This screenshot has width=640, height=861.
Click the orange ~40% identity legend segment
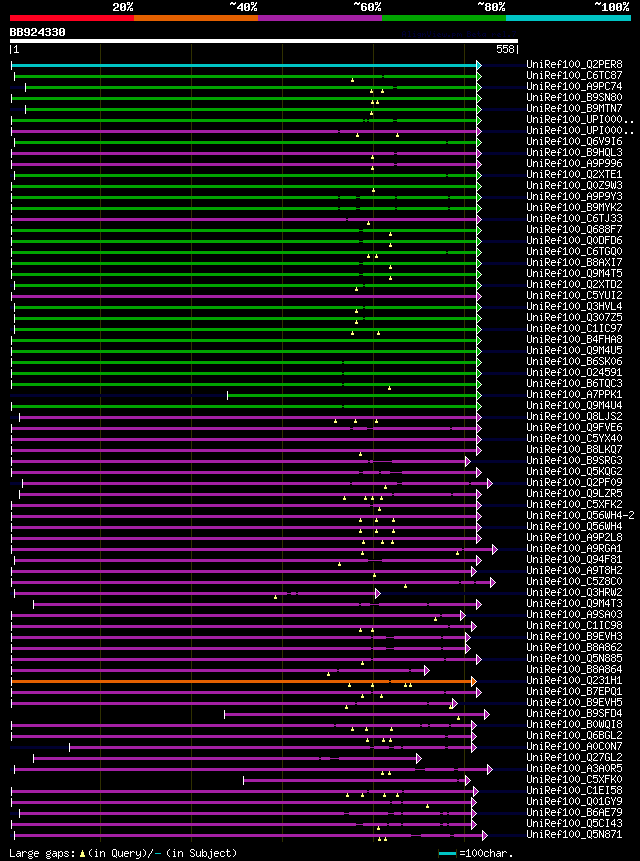[x=196, y=18]
